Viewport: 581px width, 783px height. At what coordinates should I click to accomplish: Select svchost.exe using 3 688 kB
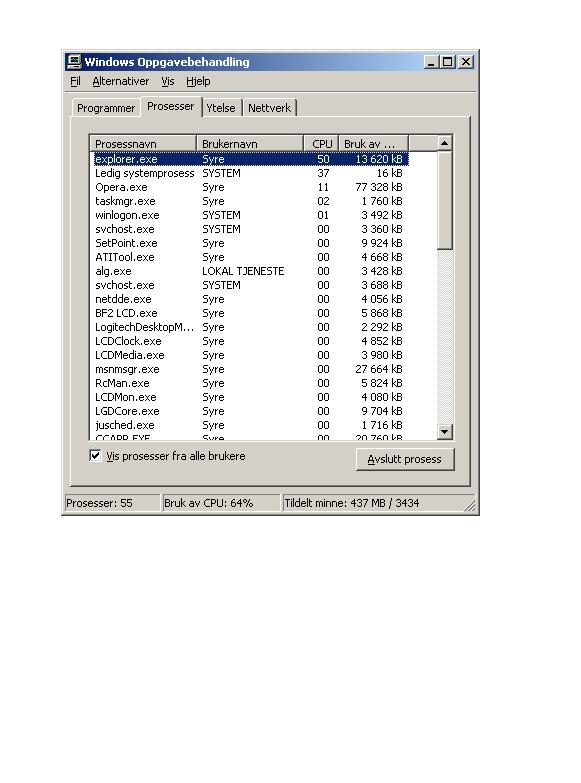(251, 285)
